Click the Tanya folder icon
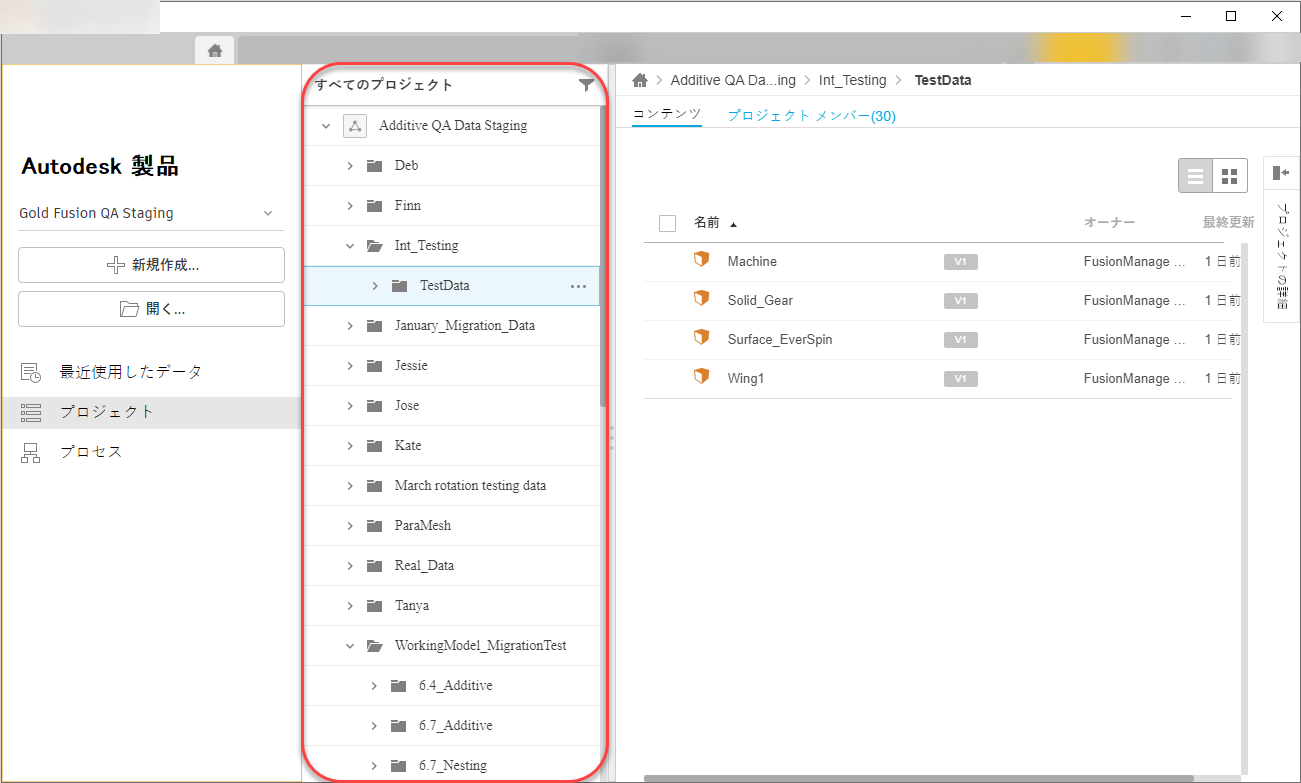This screenshot has width=1301, height=783. 375,606
